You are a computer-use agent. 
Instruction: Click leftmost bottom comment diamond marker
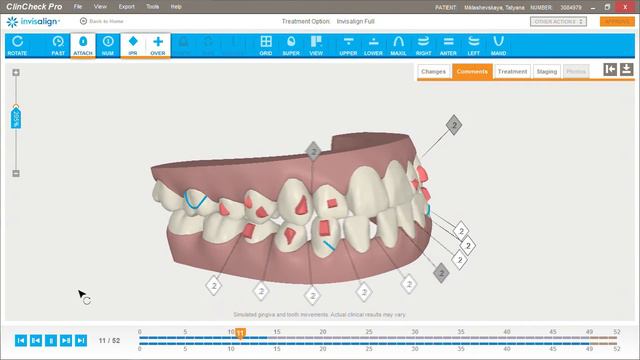(214, 285)
